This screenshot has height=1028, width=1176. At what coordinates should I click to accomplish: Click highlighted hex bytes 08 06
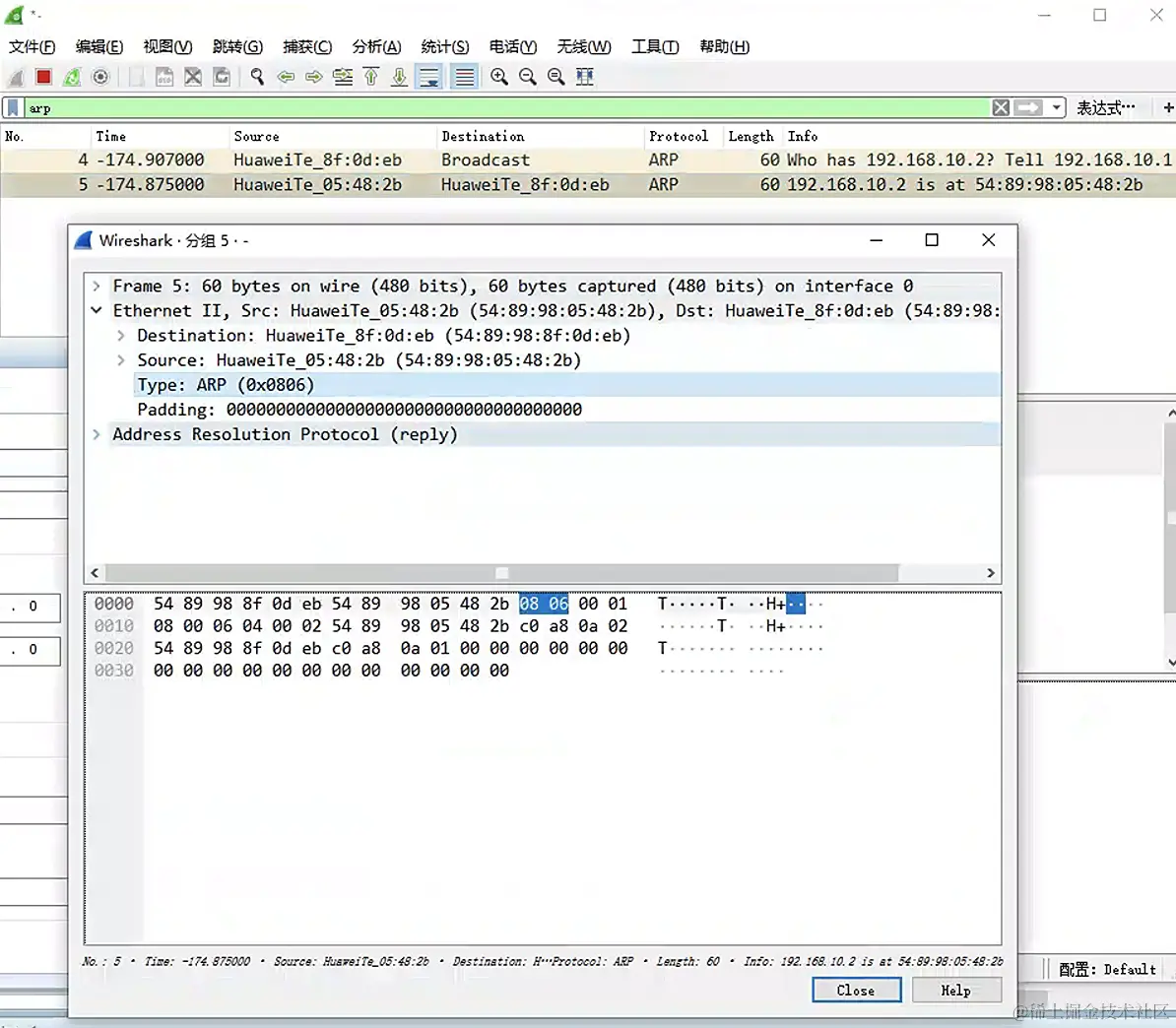[x=544, y=604]
